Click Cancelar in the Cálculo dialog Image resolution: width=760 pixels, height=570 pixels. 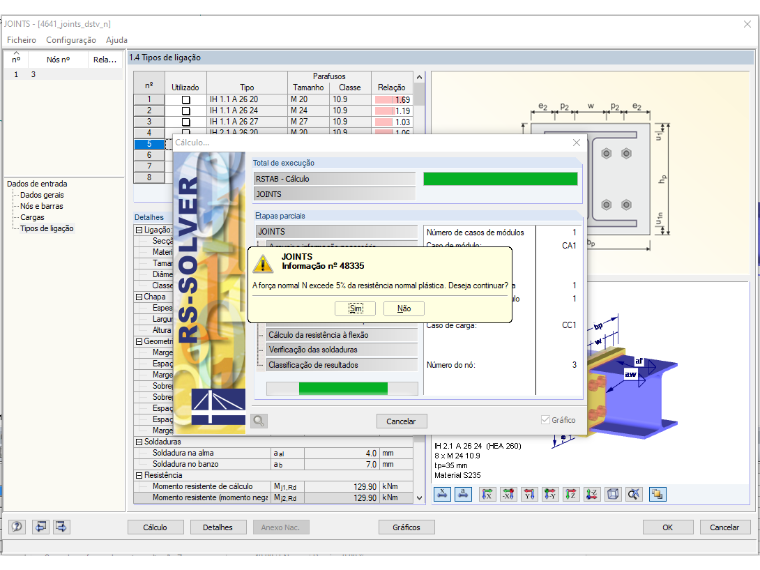click(401, 421)
